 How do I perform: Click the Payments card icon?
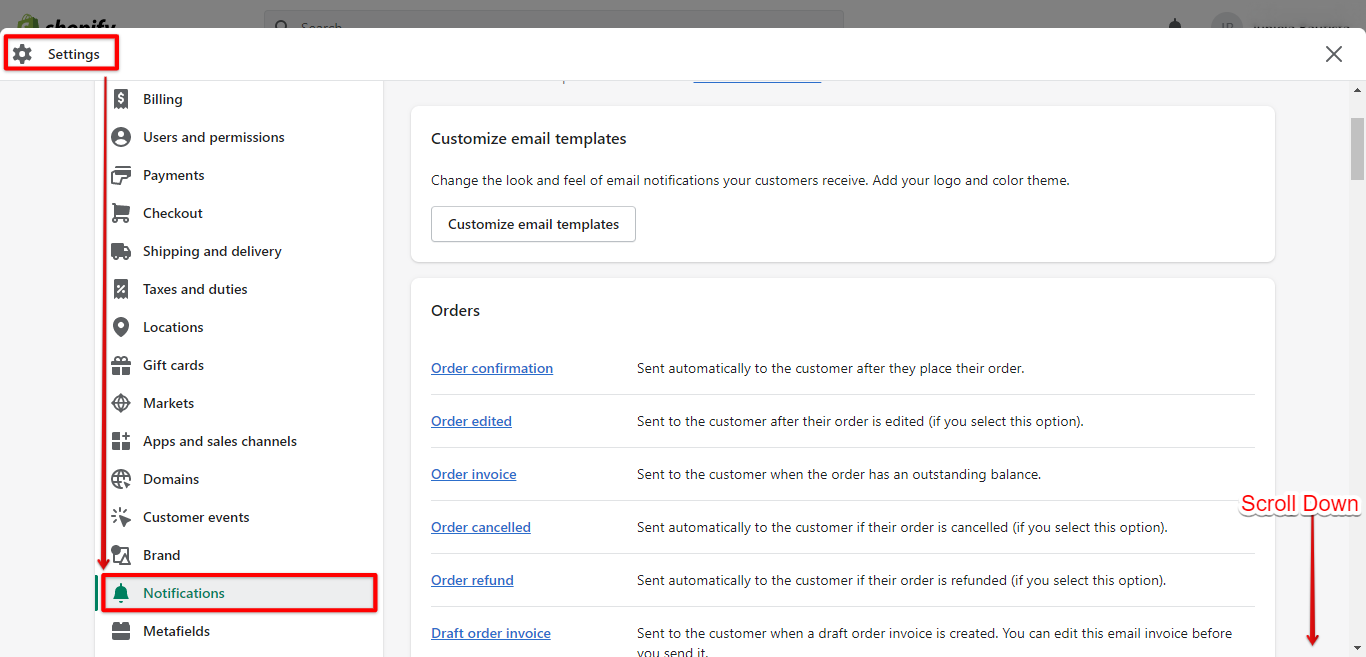(121, 175)
